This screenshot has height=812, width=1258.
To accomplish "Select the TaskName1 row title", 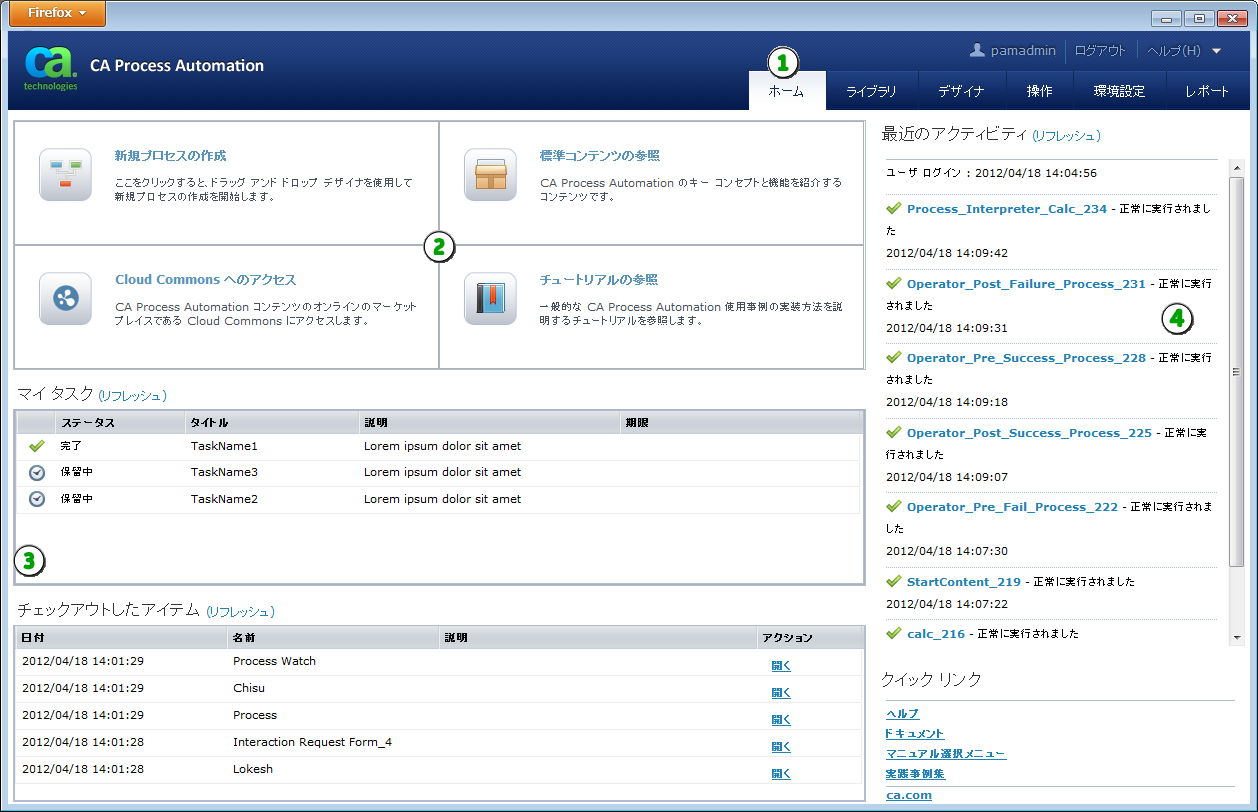I will (224, 446).
